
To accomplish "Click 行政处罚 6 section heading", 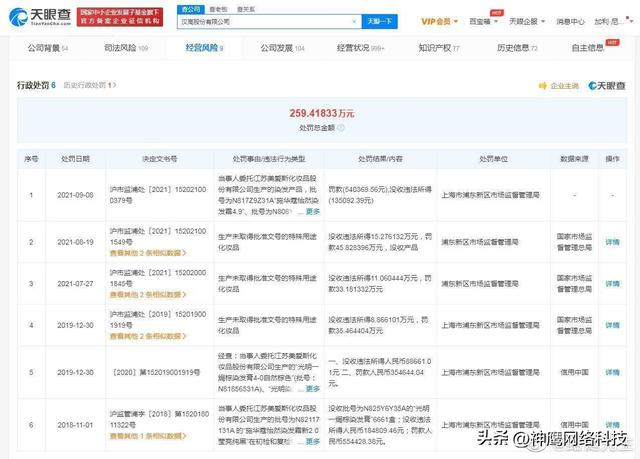I will 36,85.
